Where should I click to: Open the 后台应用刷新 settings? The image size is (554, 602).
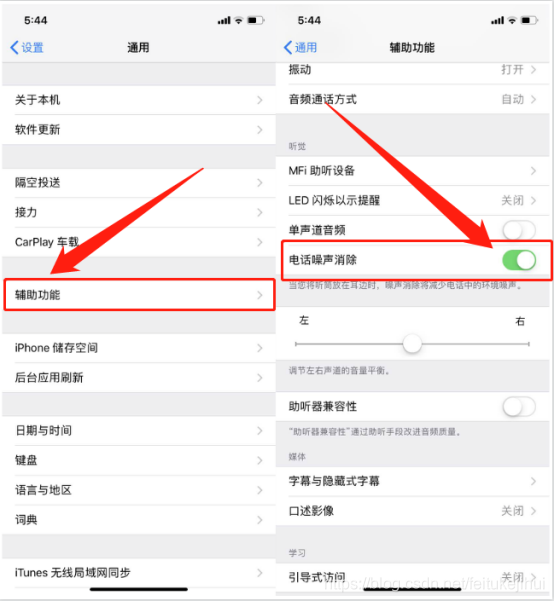click(139, 378)
